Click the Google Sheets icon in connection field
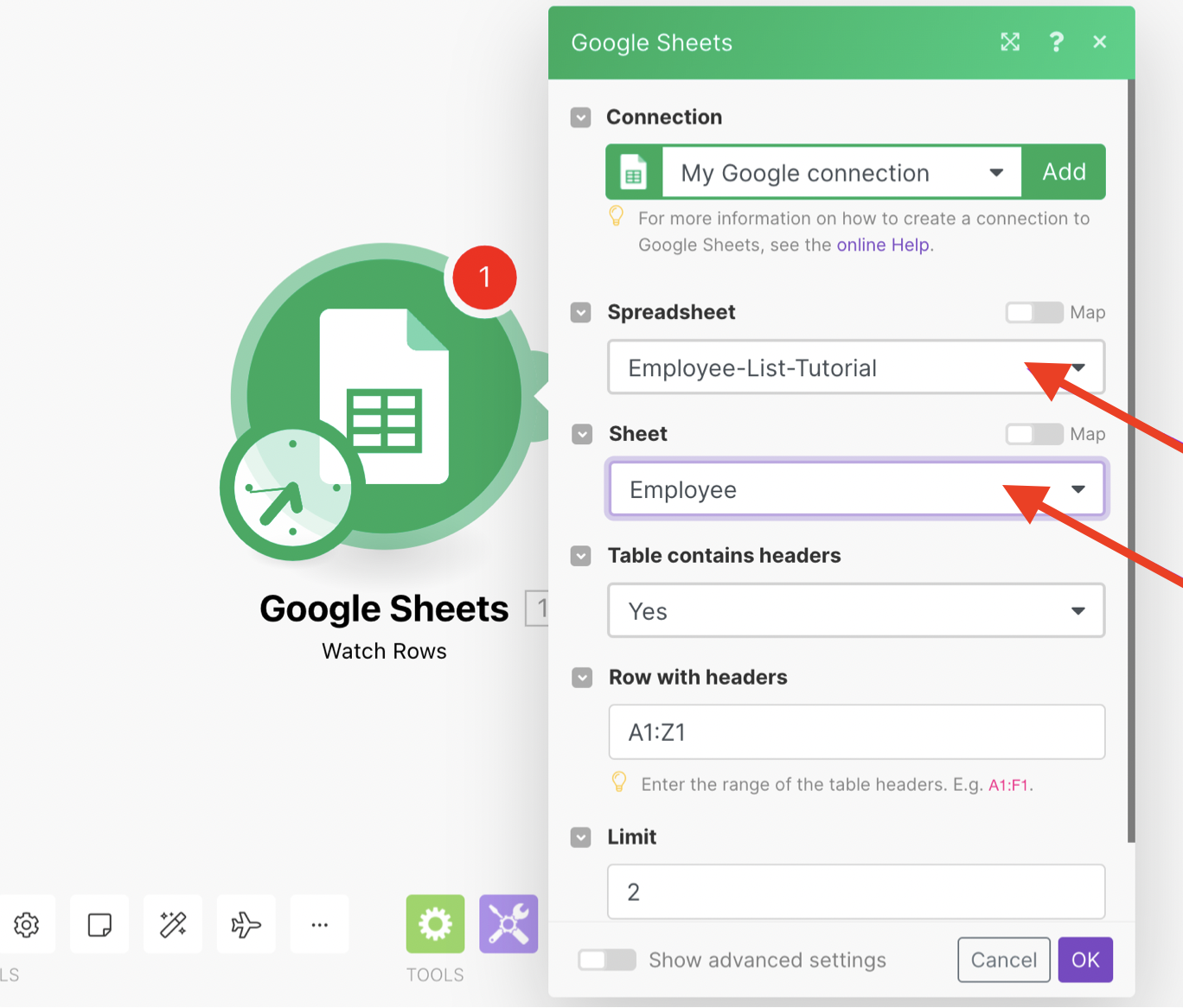This screenshot has height=1008, width=1183. click(634, 172)
